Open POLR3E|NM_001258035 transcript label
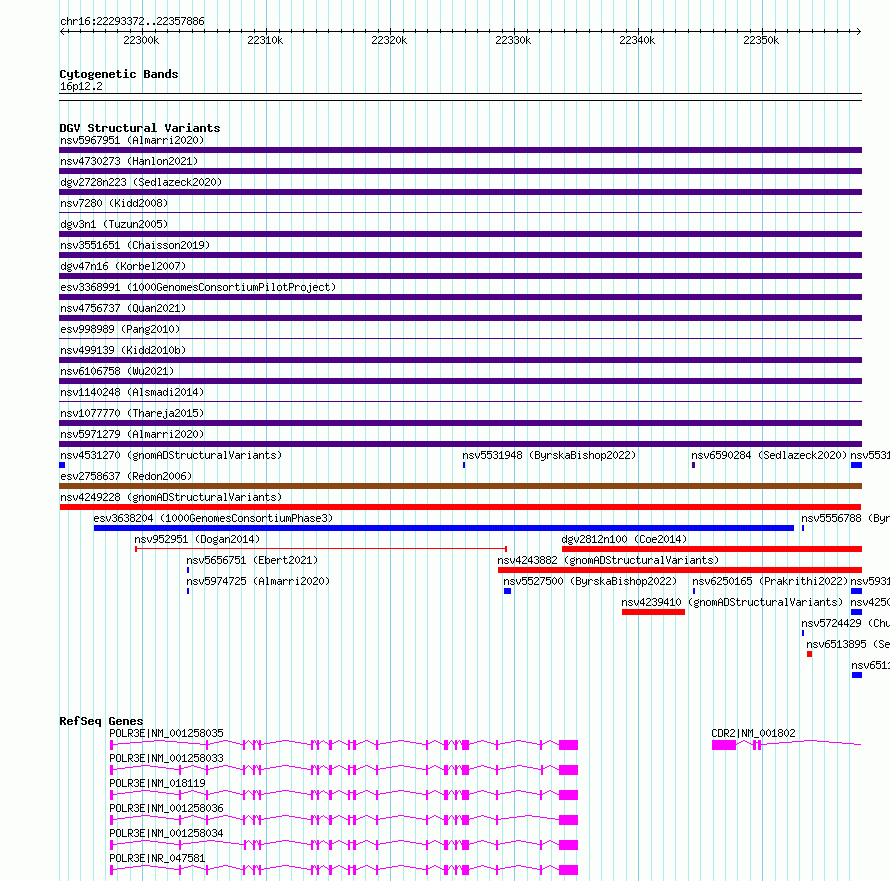Viewport: 890px width, 881px height. tap(166, 733)
